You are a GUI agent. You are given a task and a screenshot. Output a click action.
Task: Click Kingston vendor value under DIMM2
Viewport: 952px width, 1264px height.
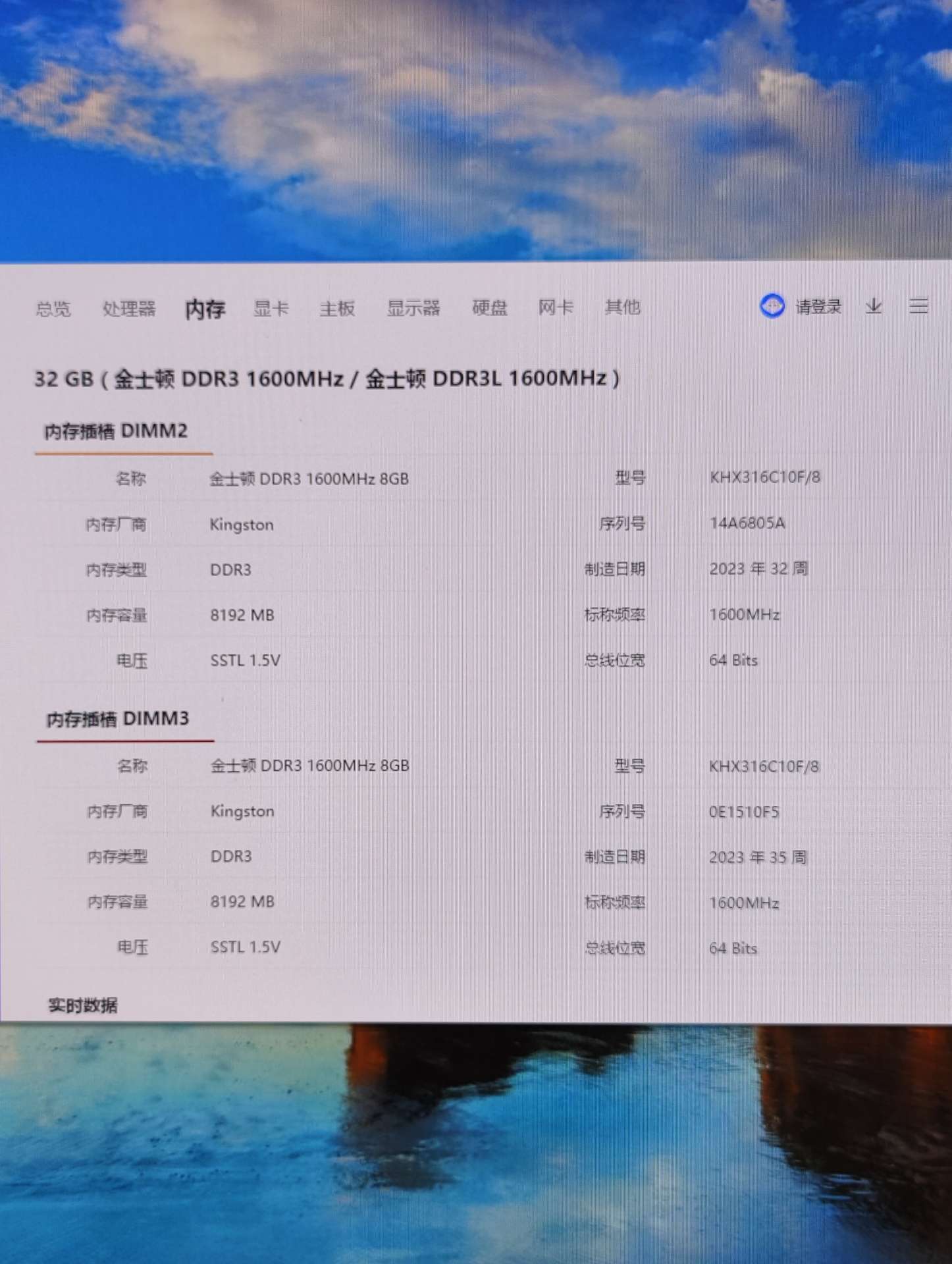(242, 525)
